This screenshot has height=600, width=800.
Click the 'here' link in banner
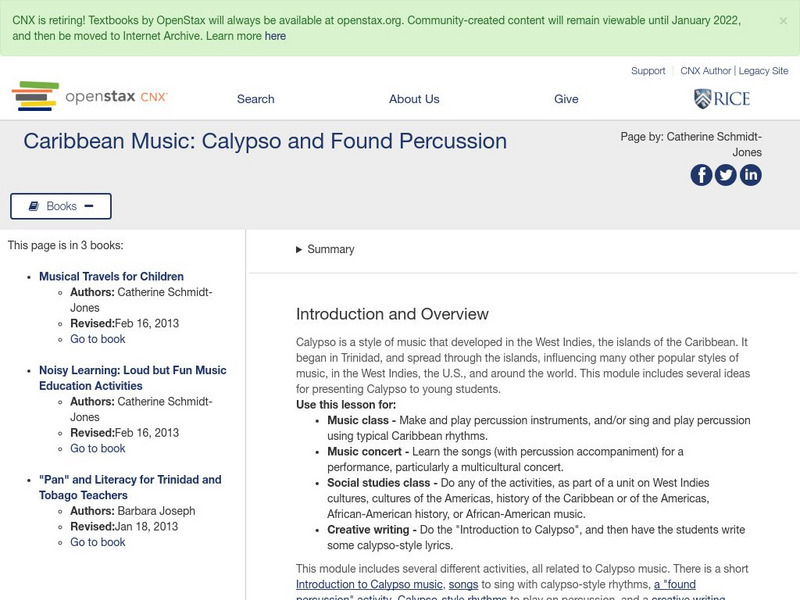click(275, 36)
